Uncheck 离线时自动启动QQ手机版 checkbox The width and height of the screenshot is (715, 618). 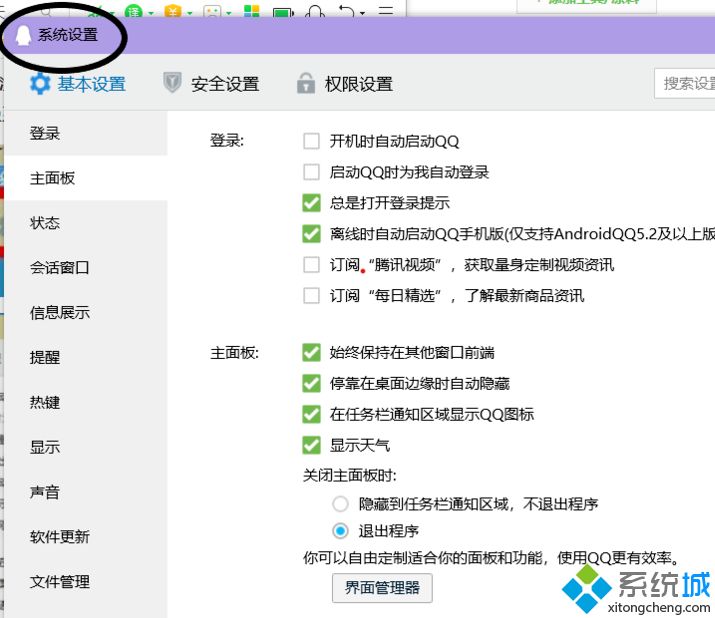(311, 234)
